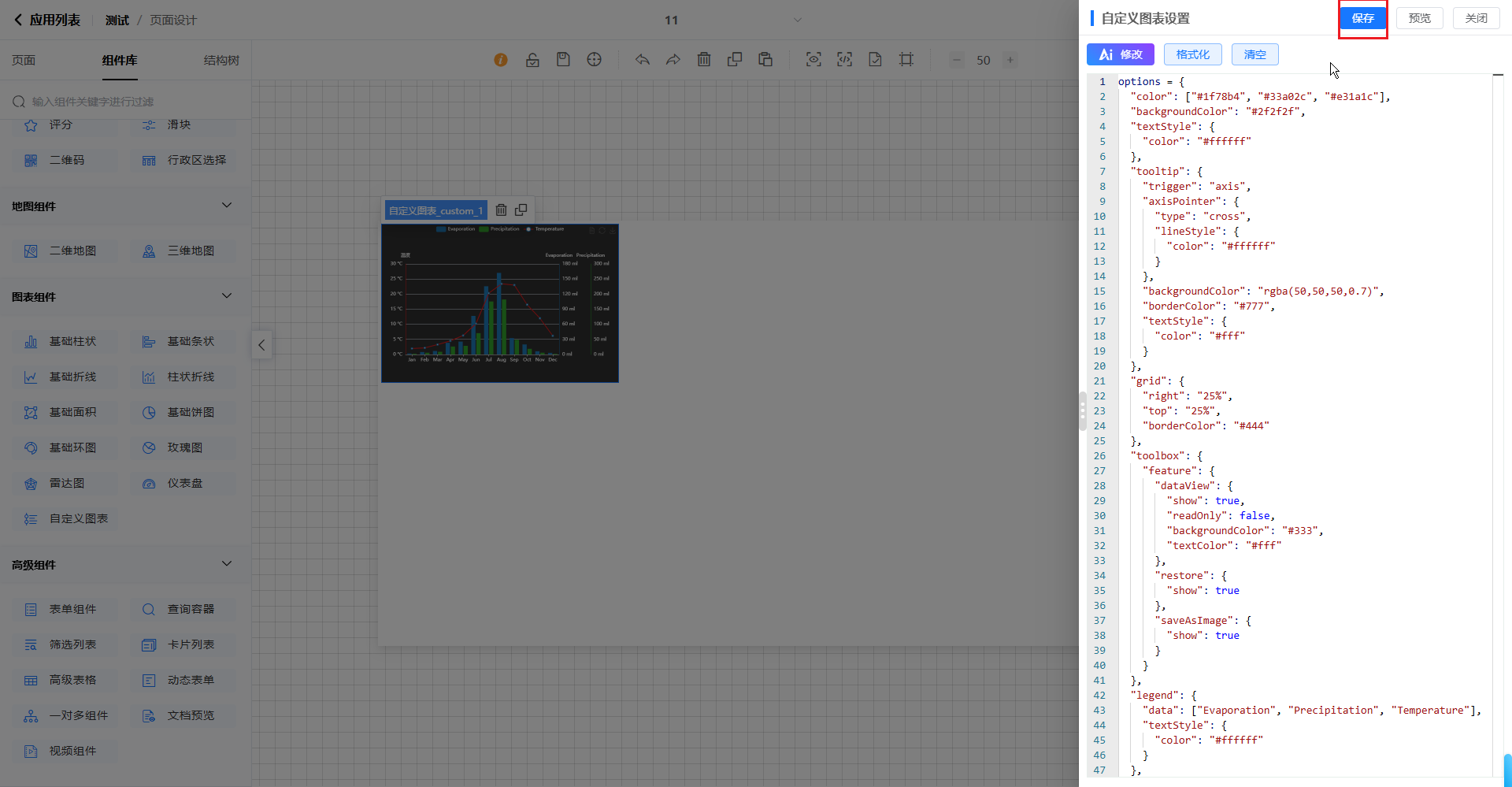Click the blue 保存 button
This screenshot has width=1512, height=787.
1362,18
